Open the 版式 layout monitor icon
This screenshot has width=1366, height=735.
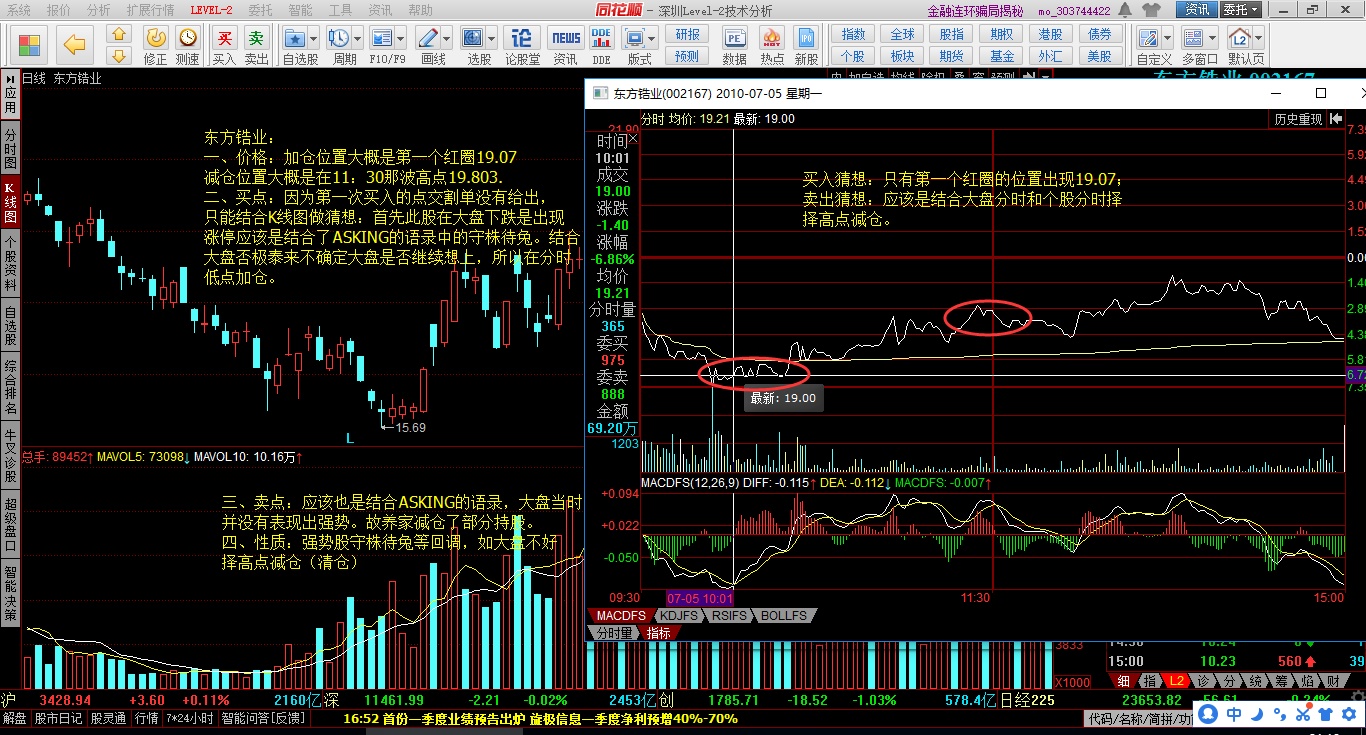[634, 38]
